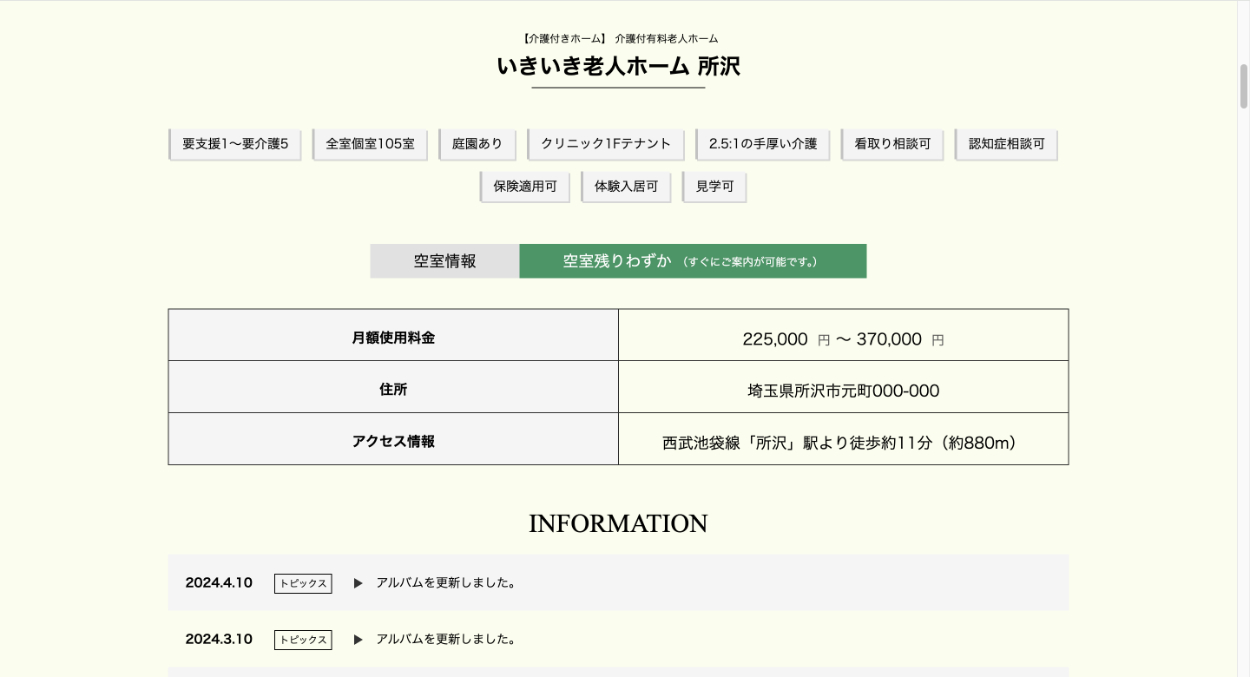Choose the クリニック1Fテナント tag
Image resolution: width=1250 pixels, height=677 pixels.
[x=606, y=144]
